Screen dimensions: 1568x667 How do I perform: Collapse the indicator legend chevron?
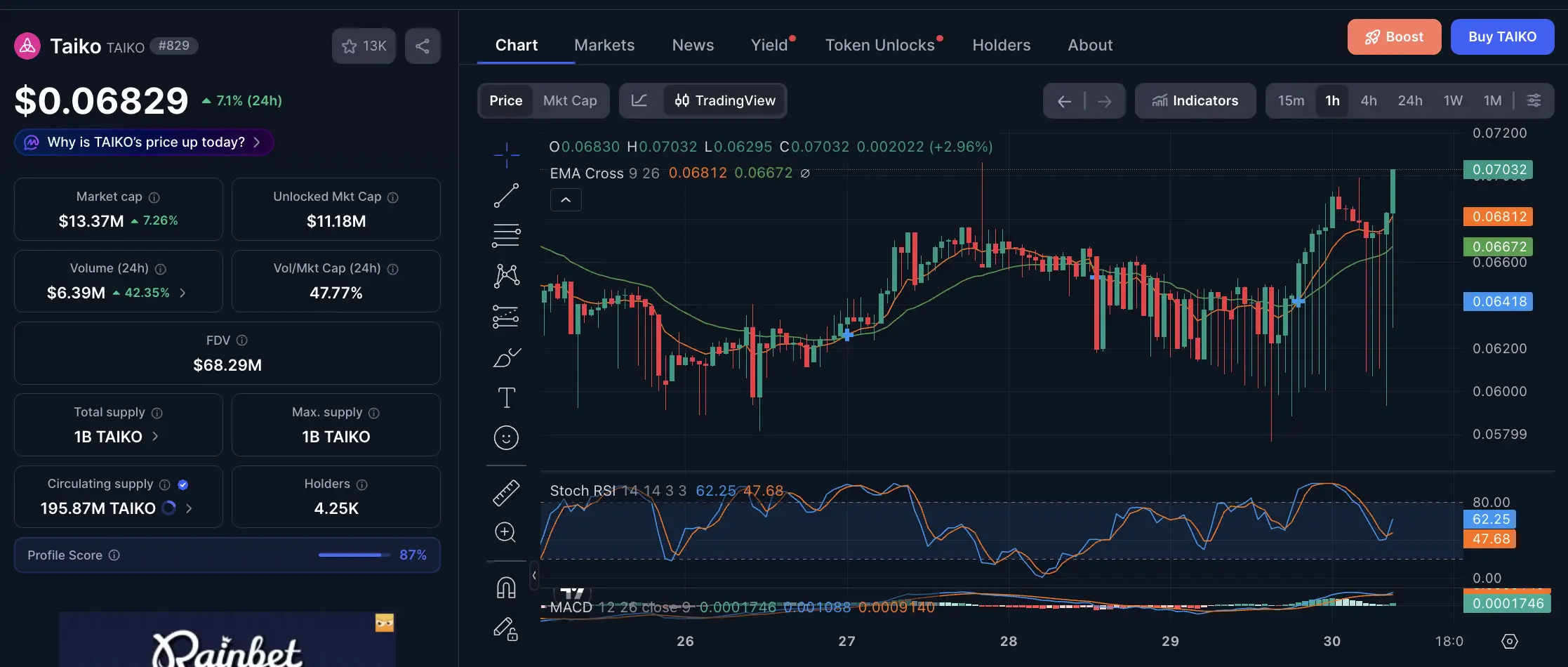point(566,200)
